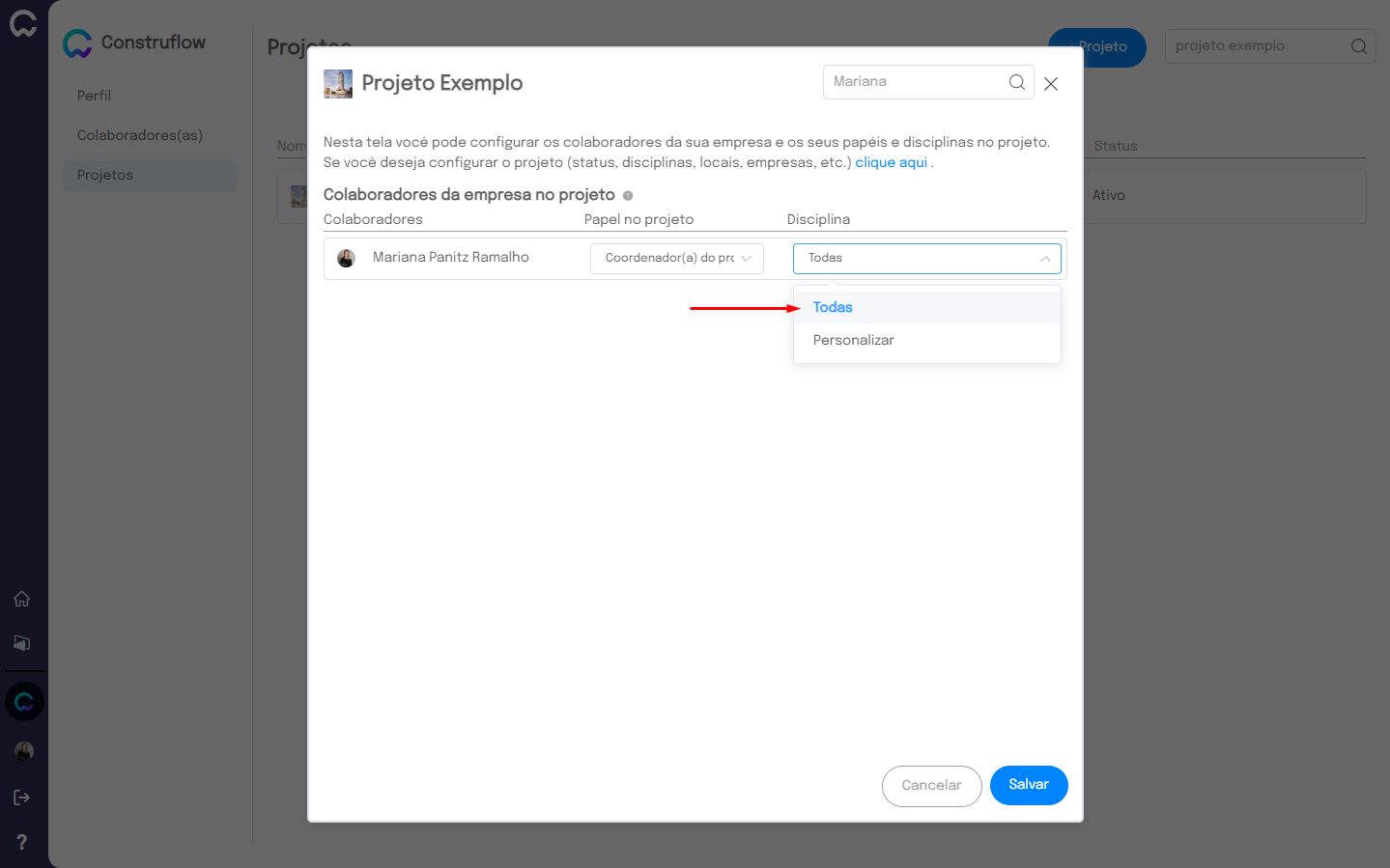The width and height of the screenshot is (1390, 868).
Task: Click the info icon beside Colaboradores heading
Action: (628, 196)
